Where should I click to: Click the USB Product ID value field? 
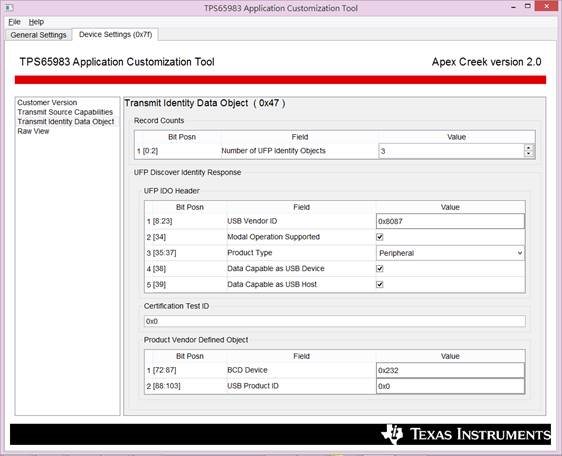450,386
